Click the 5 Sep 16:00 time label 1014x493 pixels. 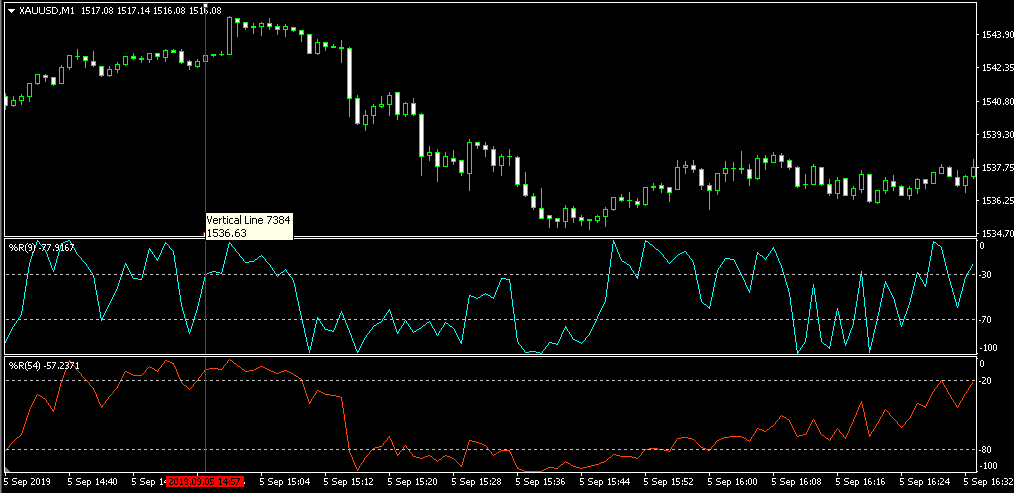pyautogui.click(x=736, y=482)
